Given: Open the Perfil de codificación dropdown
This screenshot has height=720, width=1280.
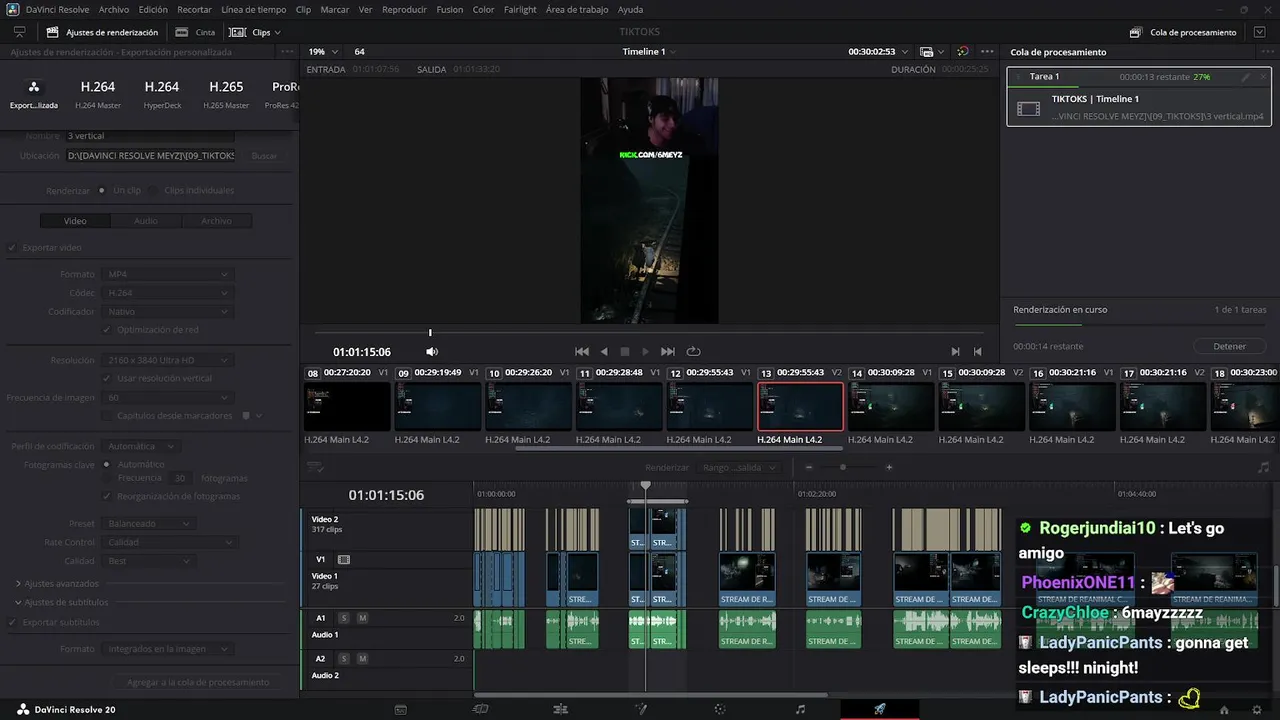Looking at the screenshot, I should pyautogui.click(x=140, y=446).
